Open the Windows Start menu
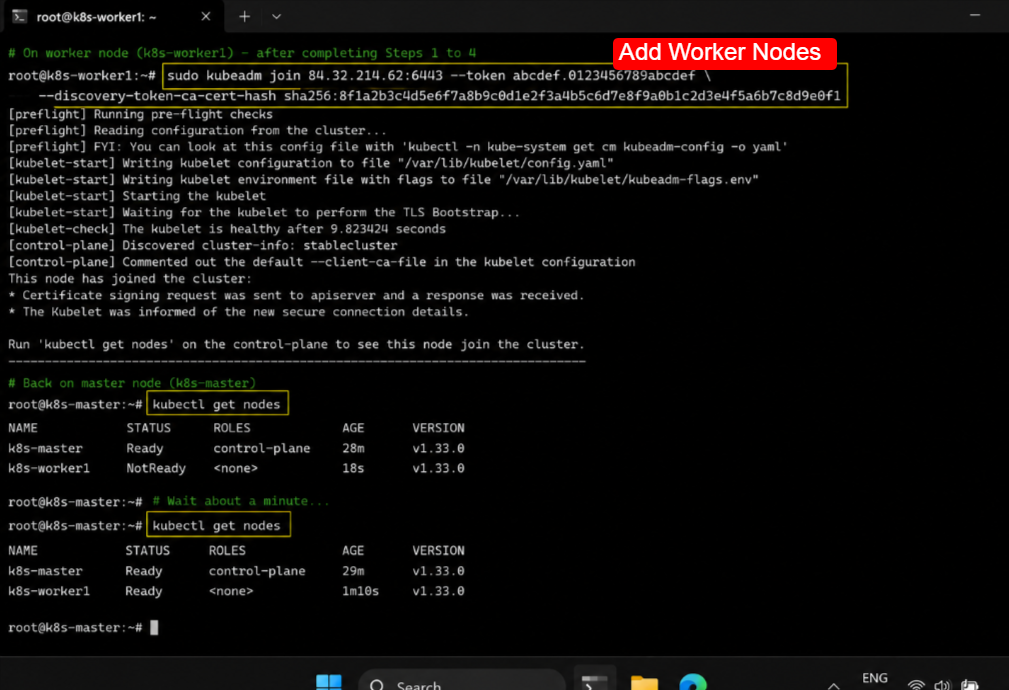The width and height of the screenshot is (1009, 690). [x=329, y=682]
